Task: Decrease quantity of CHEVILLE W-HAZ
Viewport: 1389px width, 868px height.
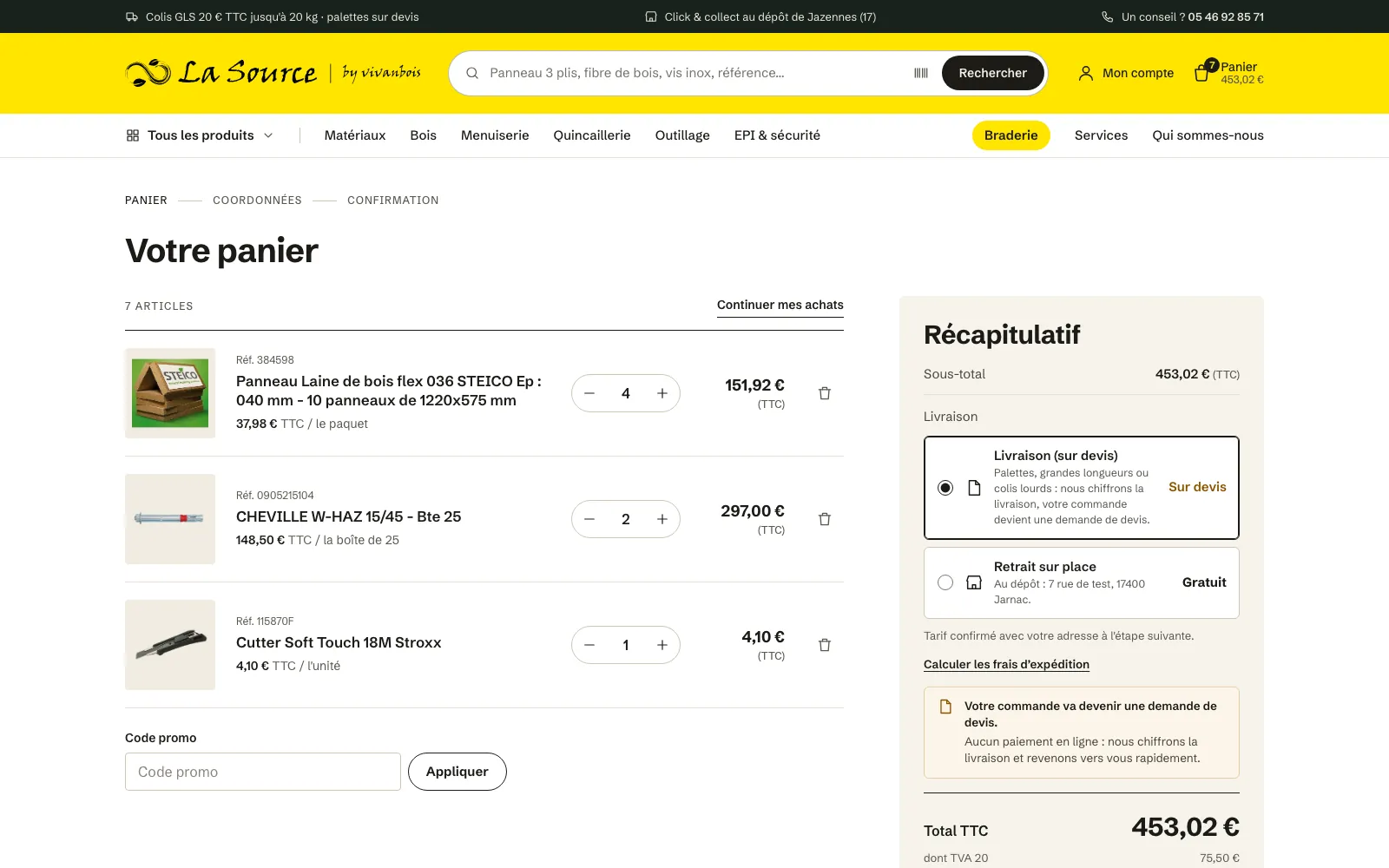Action: 589,519
